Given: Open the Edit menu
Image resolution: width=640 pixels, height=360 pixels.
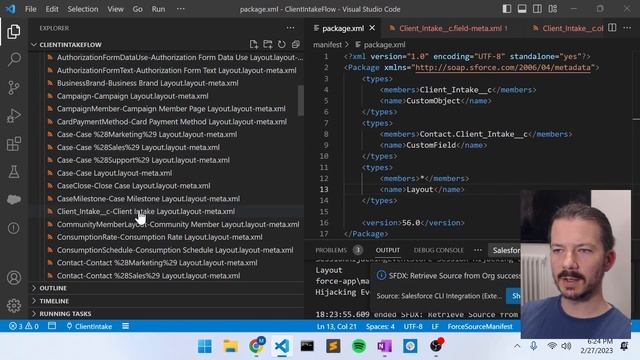Looking at the screenshot, I should (52, 9).
